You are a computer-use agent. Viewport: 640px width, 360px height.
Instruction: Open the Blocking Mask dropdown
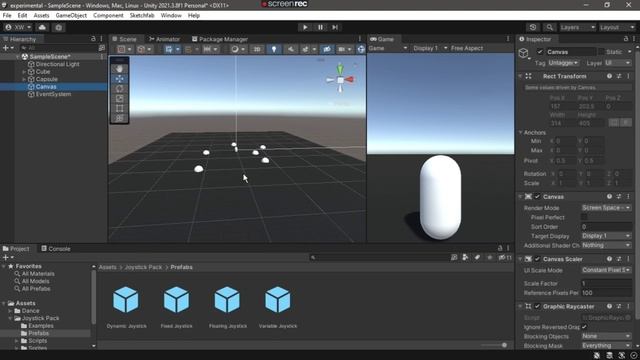pos(606,346)
